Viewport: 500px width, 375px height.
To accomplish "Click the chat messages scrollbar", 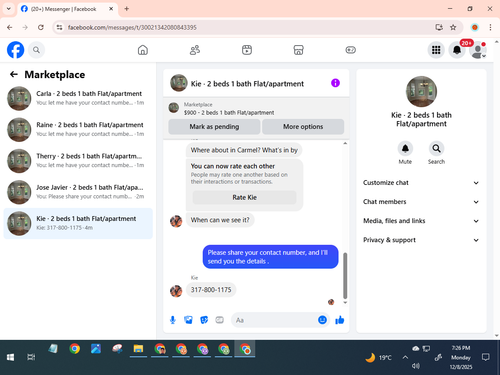I will click(345, 275).
